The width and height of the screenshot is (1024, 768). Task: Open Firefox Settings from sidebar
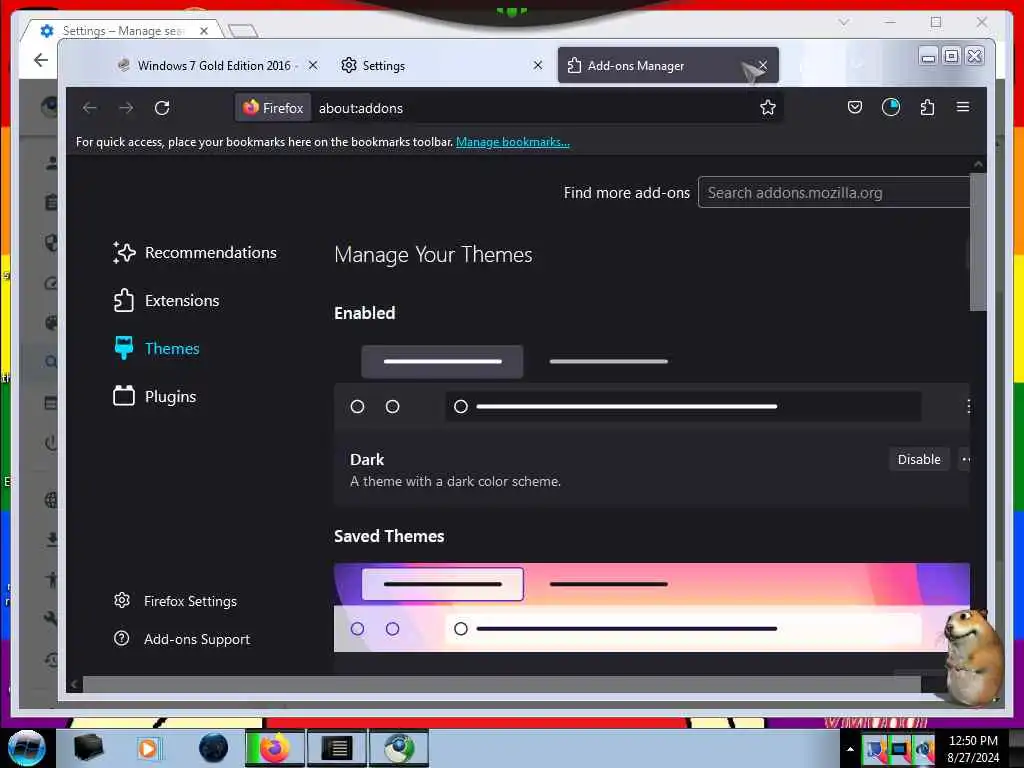point(175,601)
